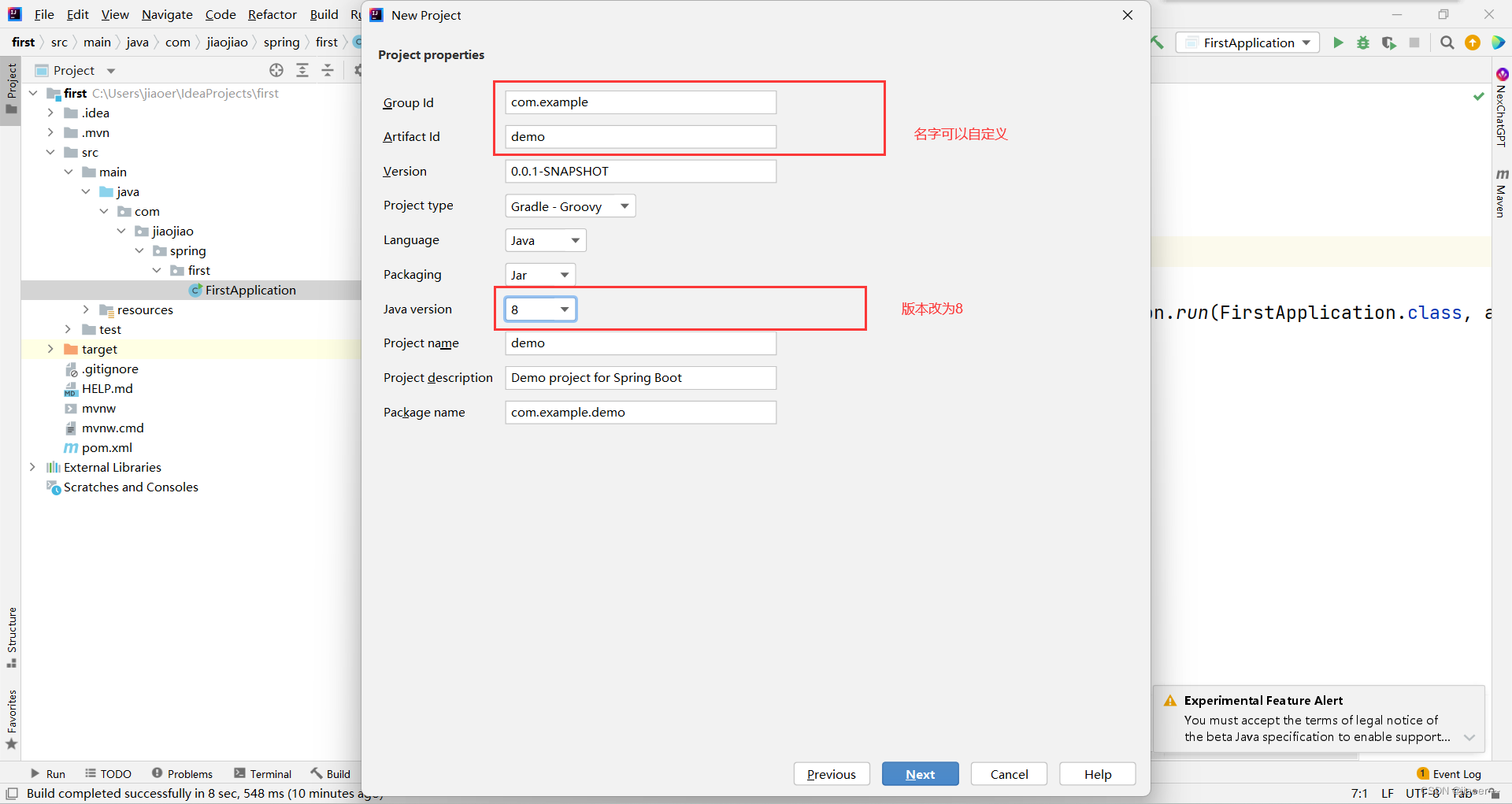
Task: Open the Build menu
Action: 324,14
